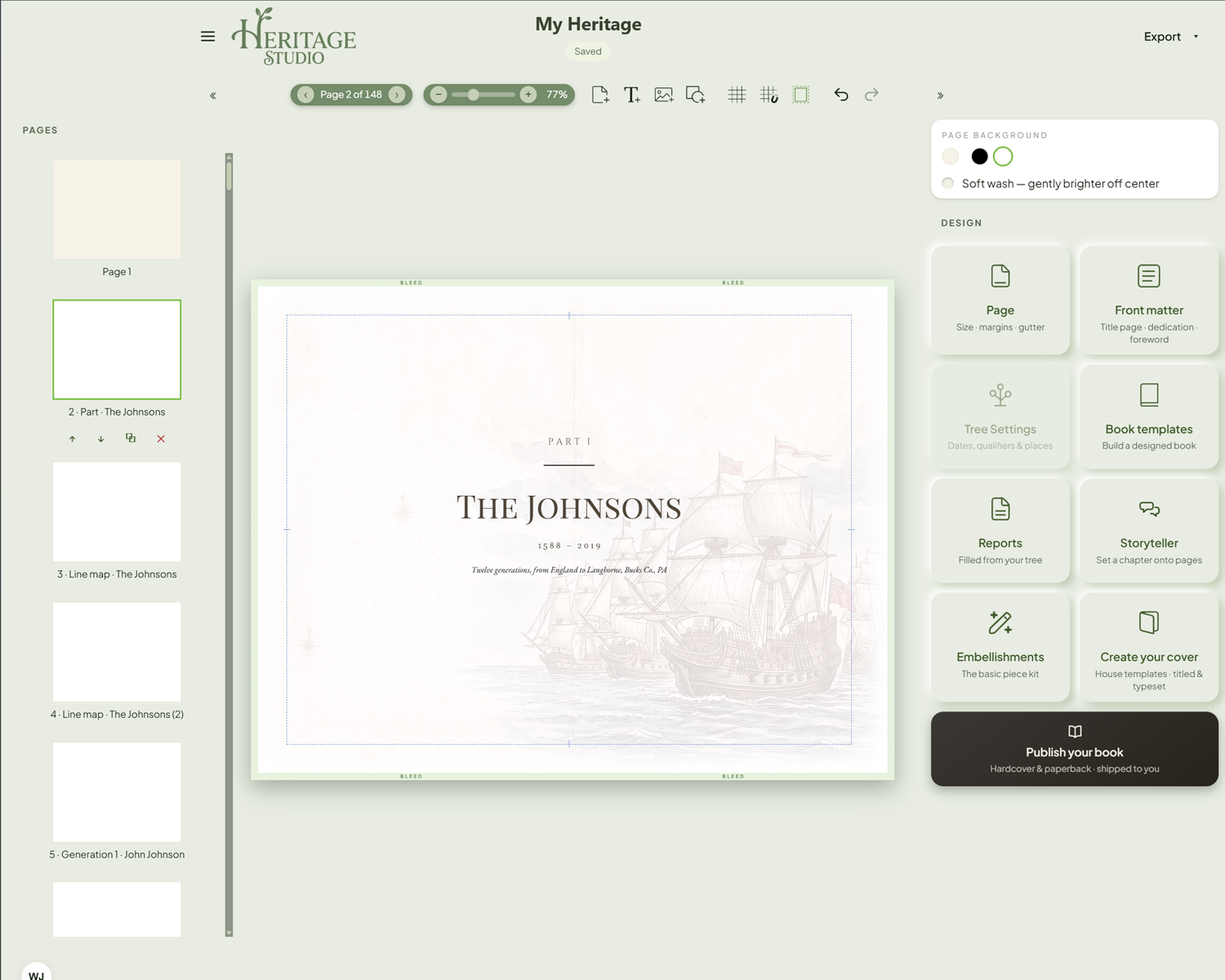Click the zoom slider handle
This screenshot has width=1225, height=980.
point(473,95)
